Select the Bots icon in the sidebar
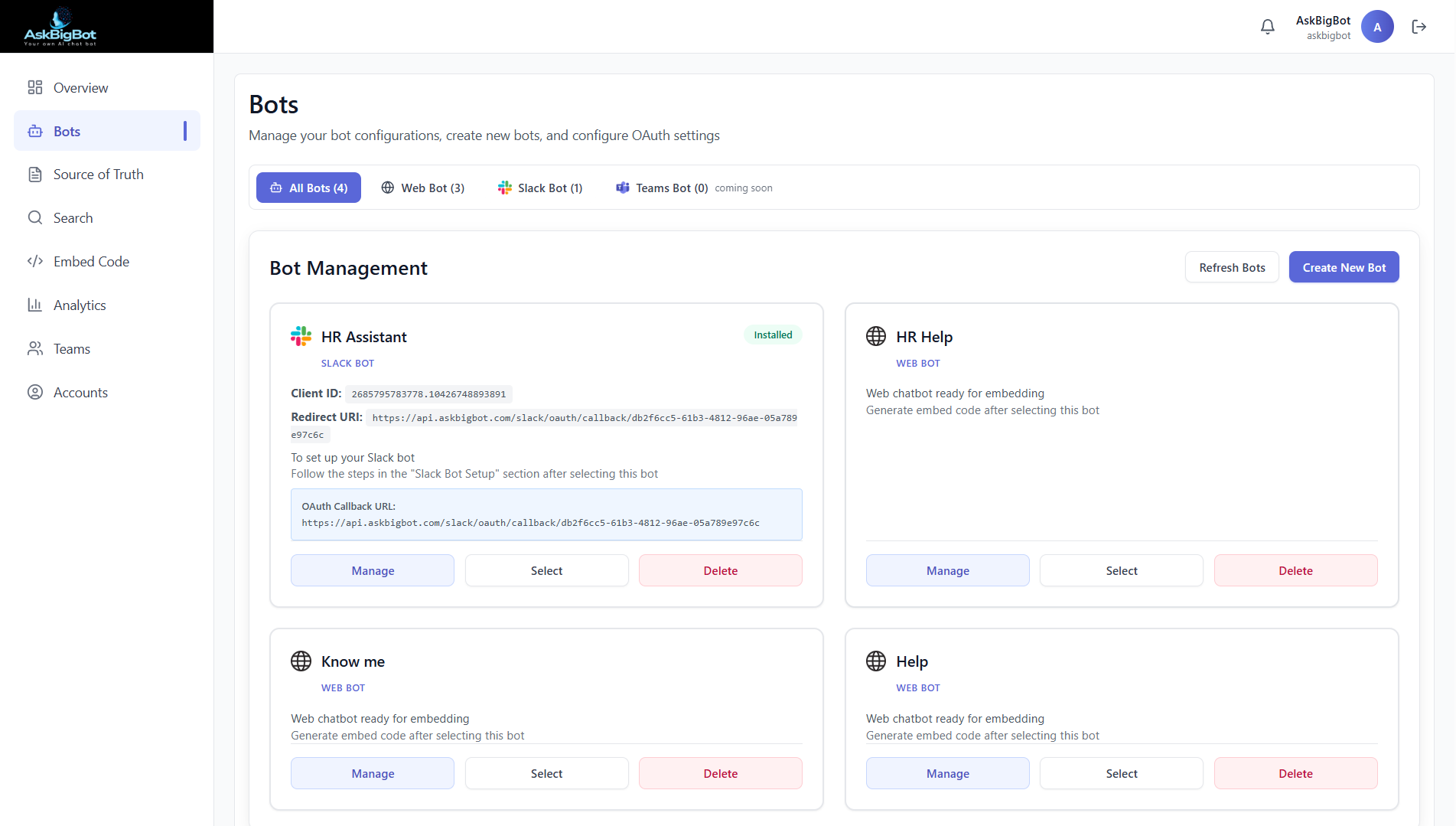Screen dimensions: 1456x826 coord(35,131)
